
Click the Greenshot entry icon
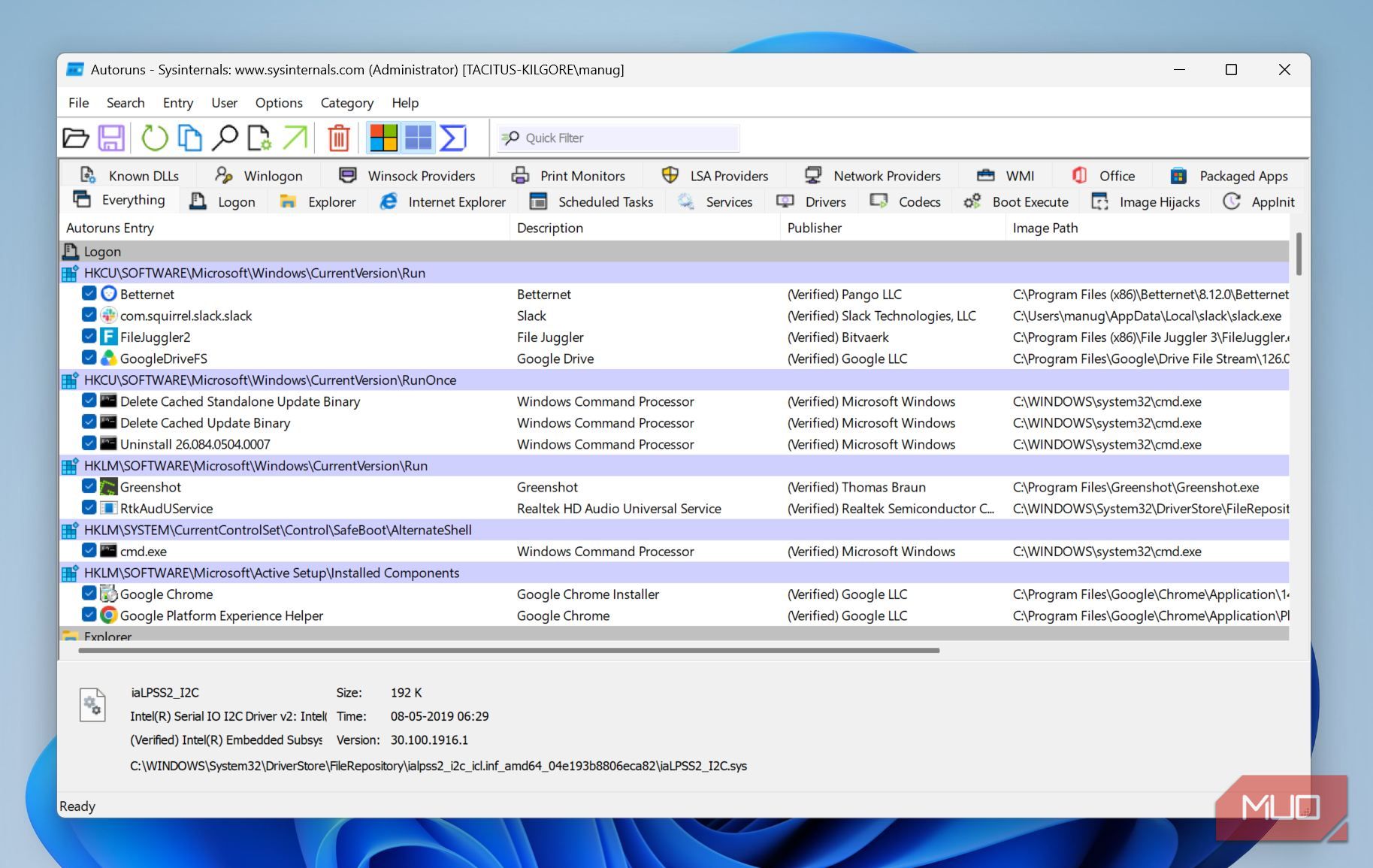109,487
